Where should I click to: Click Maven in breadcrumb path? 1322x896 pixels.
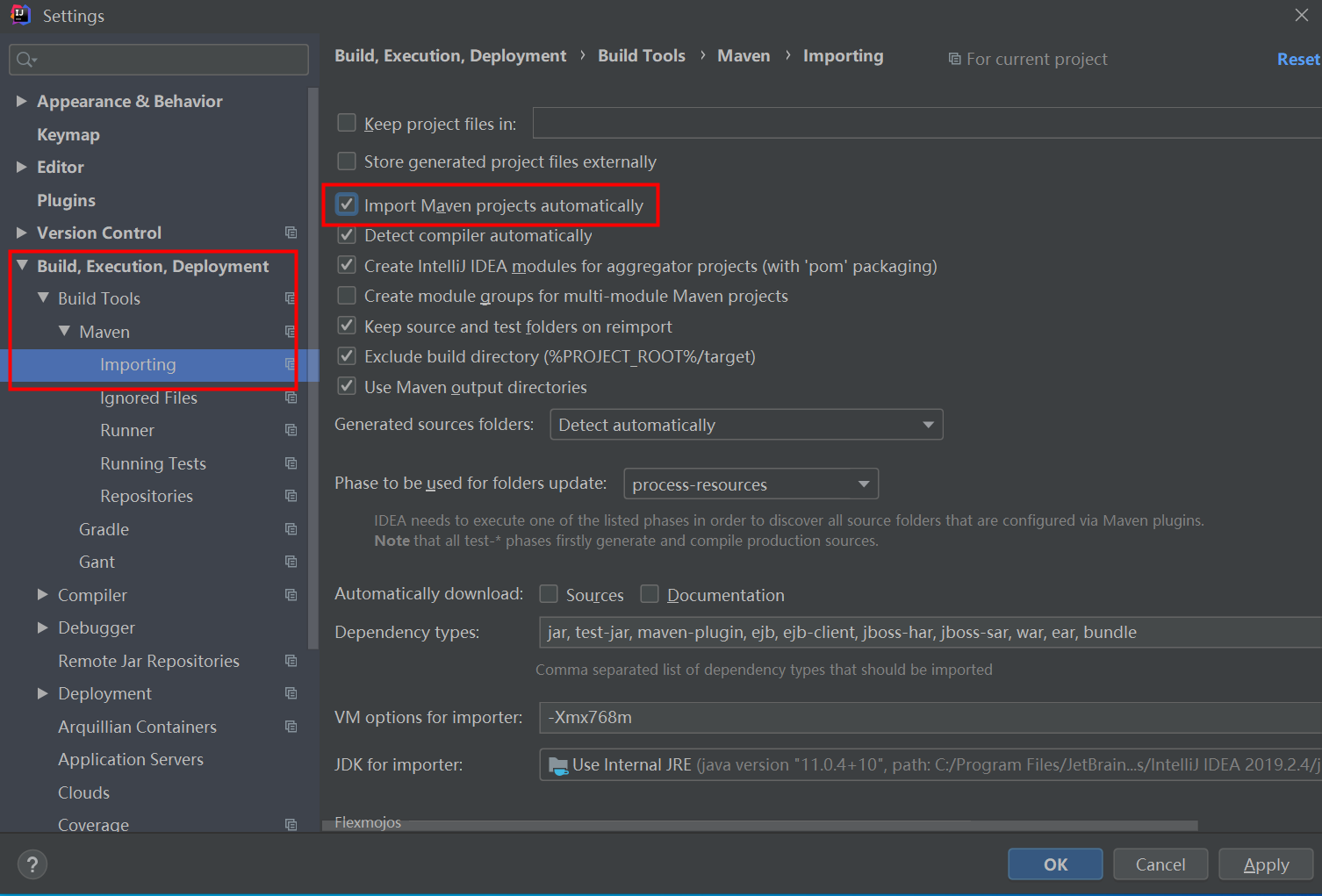744,55
